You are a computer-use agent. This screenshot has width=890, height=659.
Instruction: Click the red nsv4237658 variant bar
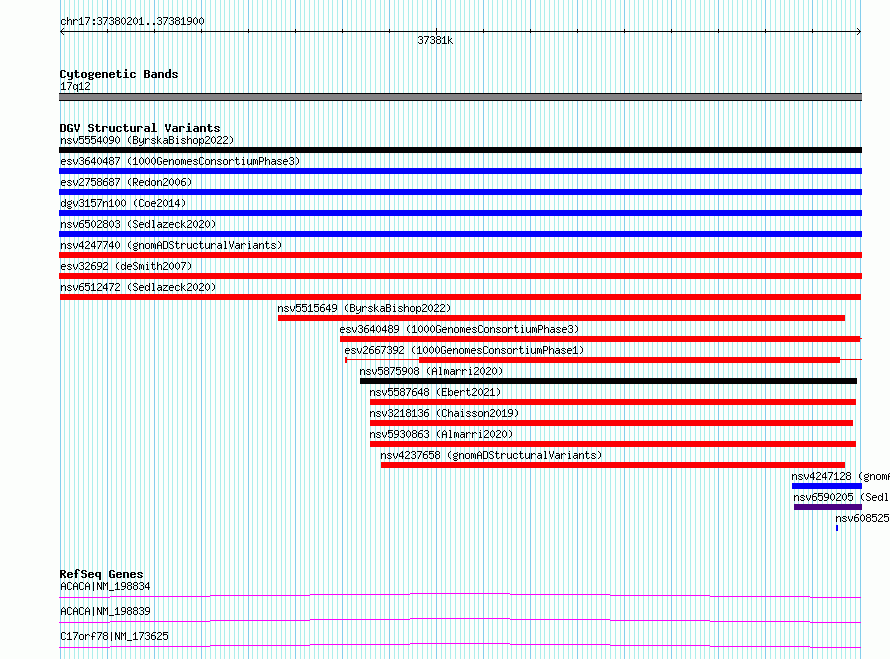613,465
